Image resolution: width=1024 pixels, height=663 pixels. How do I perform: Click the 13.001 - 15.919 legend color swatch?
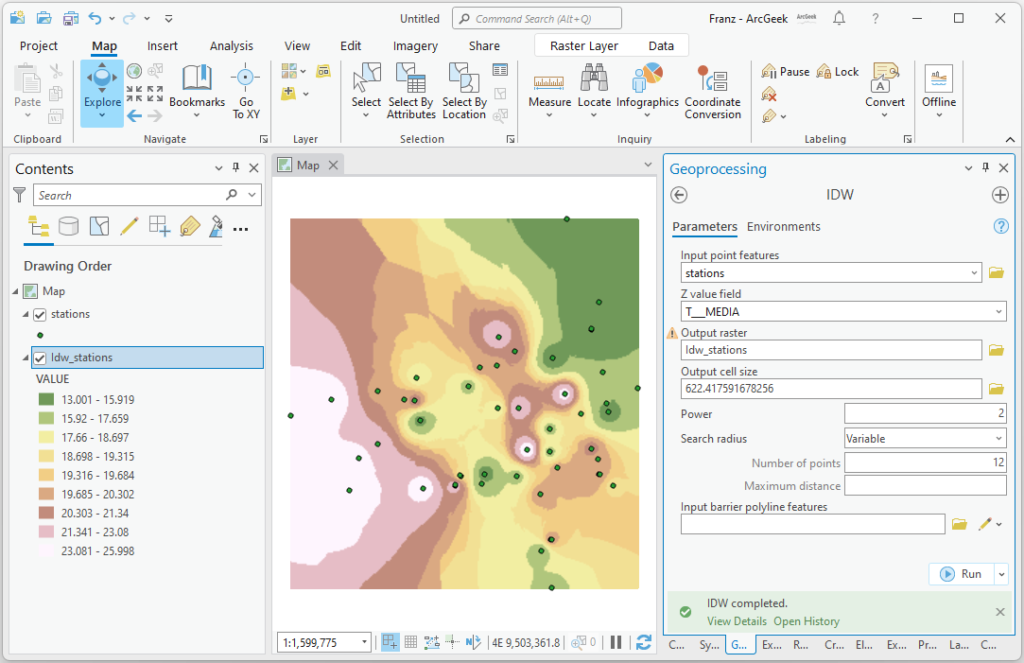coord(46,400)
